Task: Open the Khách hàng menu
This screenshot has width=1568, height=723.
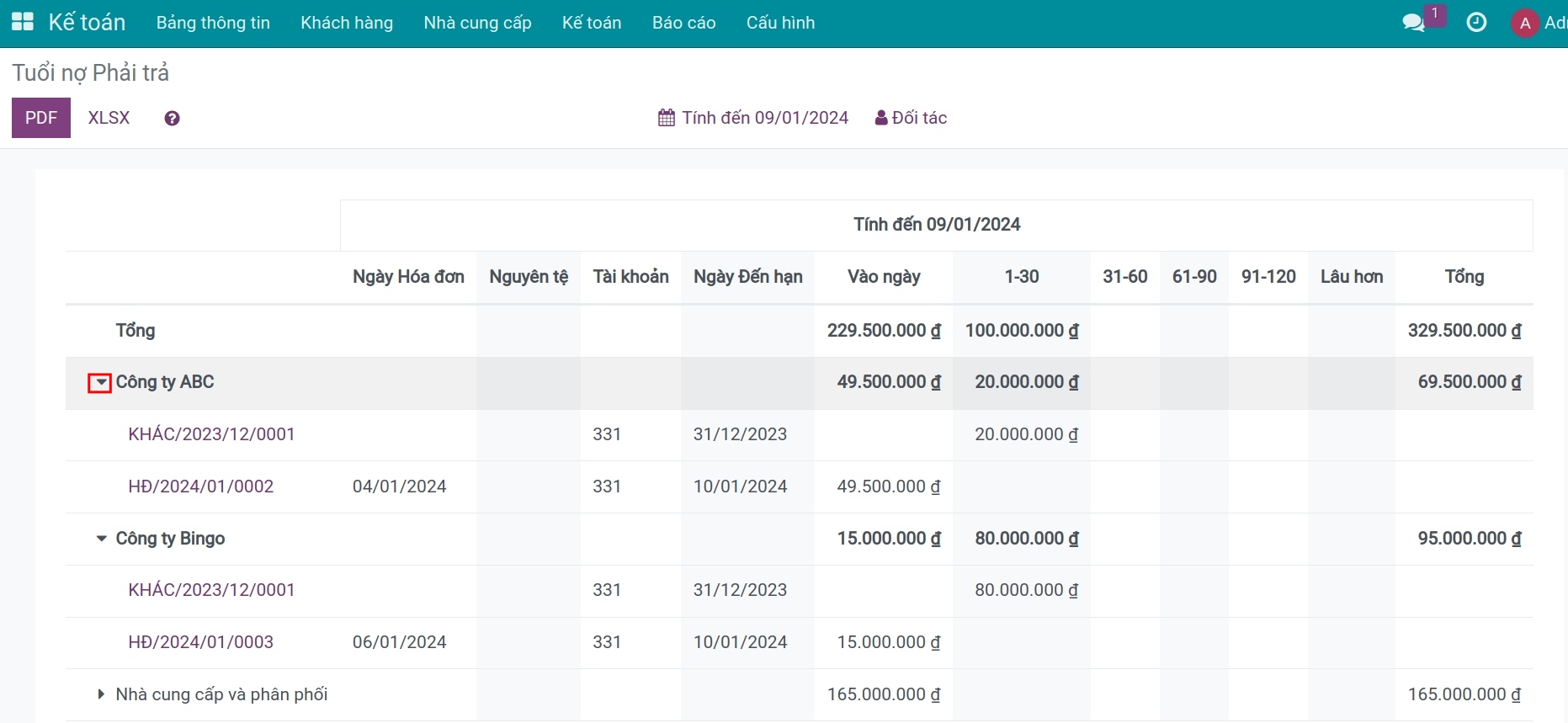Action: (347, 23)
